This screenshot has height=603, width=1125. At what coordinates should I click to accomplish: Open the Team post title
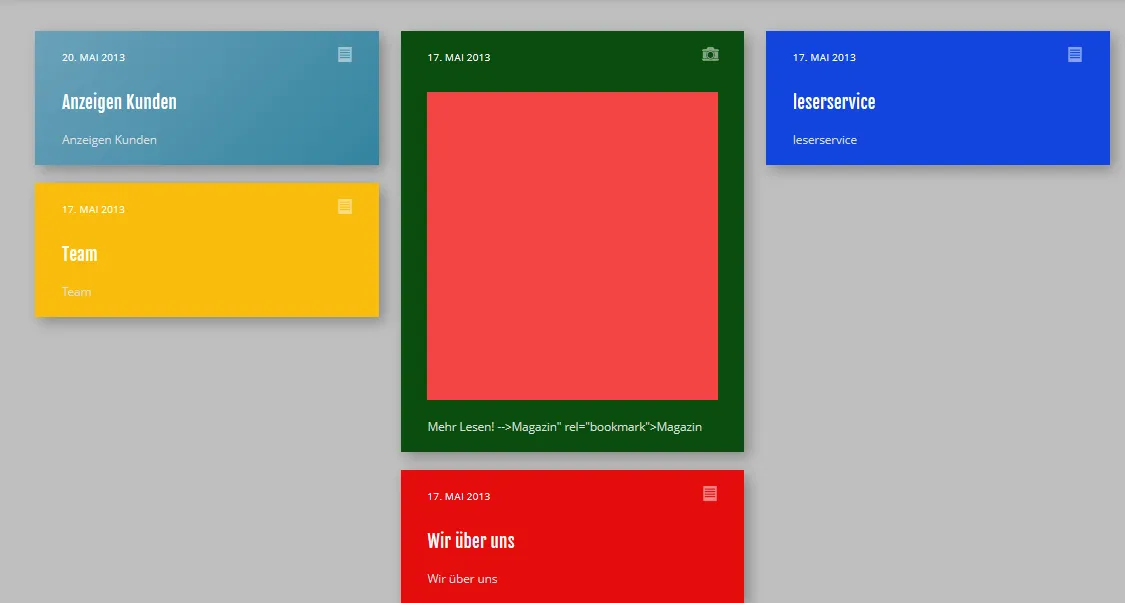[x=80, y=254]
